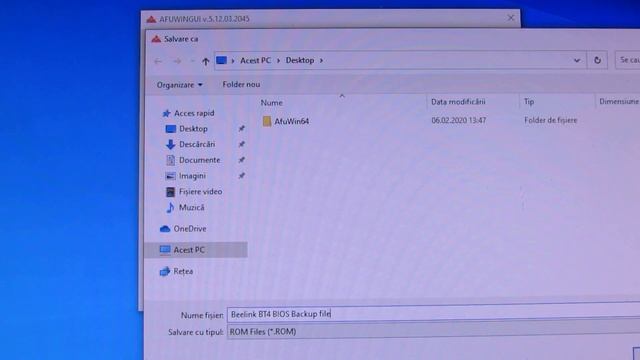
Task: Sort by the Nume column header
Action: click(271, 103)
